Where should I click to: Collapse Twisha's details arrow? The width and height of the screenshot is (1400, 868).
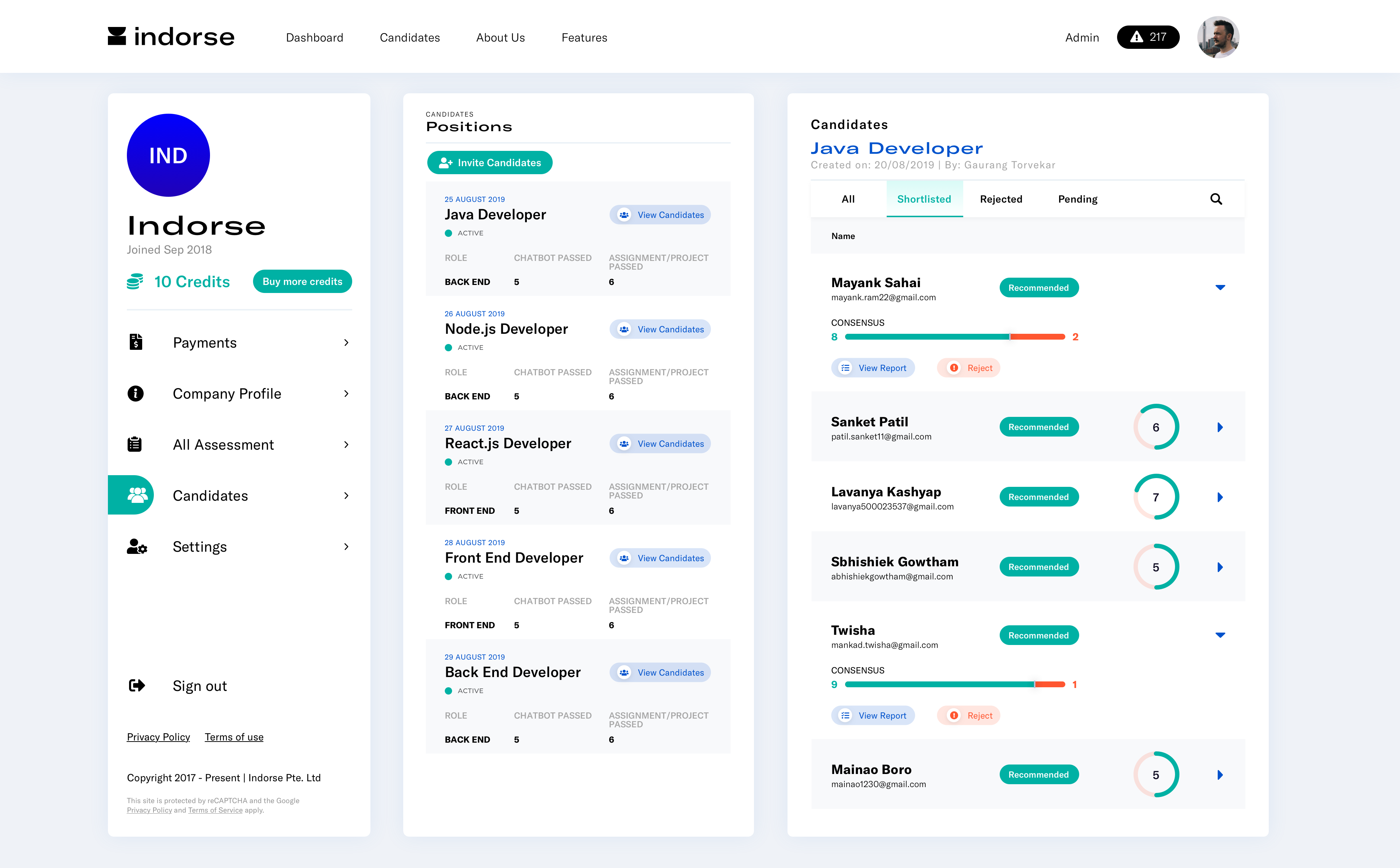tap(1220, 635)
